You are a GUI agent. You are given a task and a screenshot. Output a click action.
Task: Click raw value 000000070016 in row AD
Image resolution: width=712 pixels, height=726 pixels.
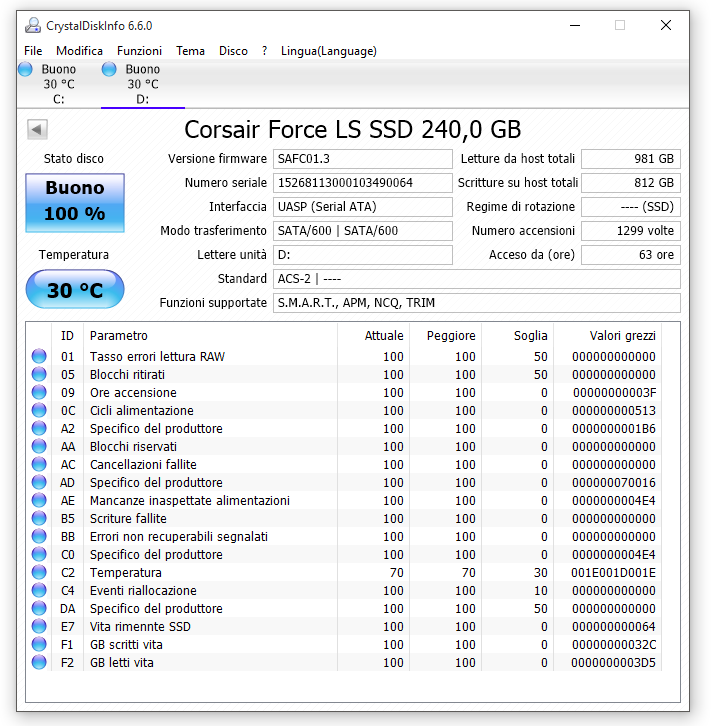pos(614,483)
